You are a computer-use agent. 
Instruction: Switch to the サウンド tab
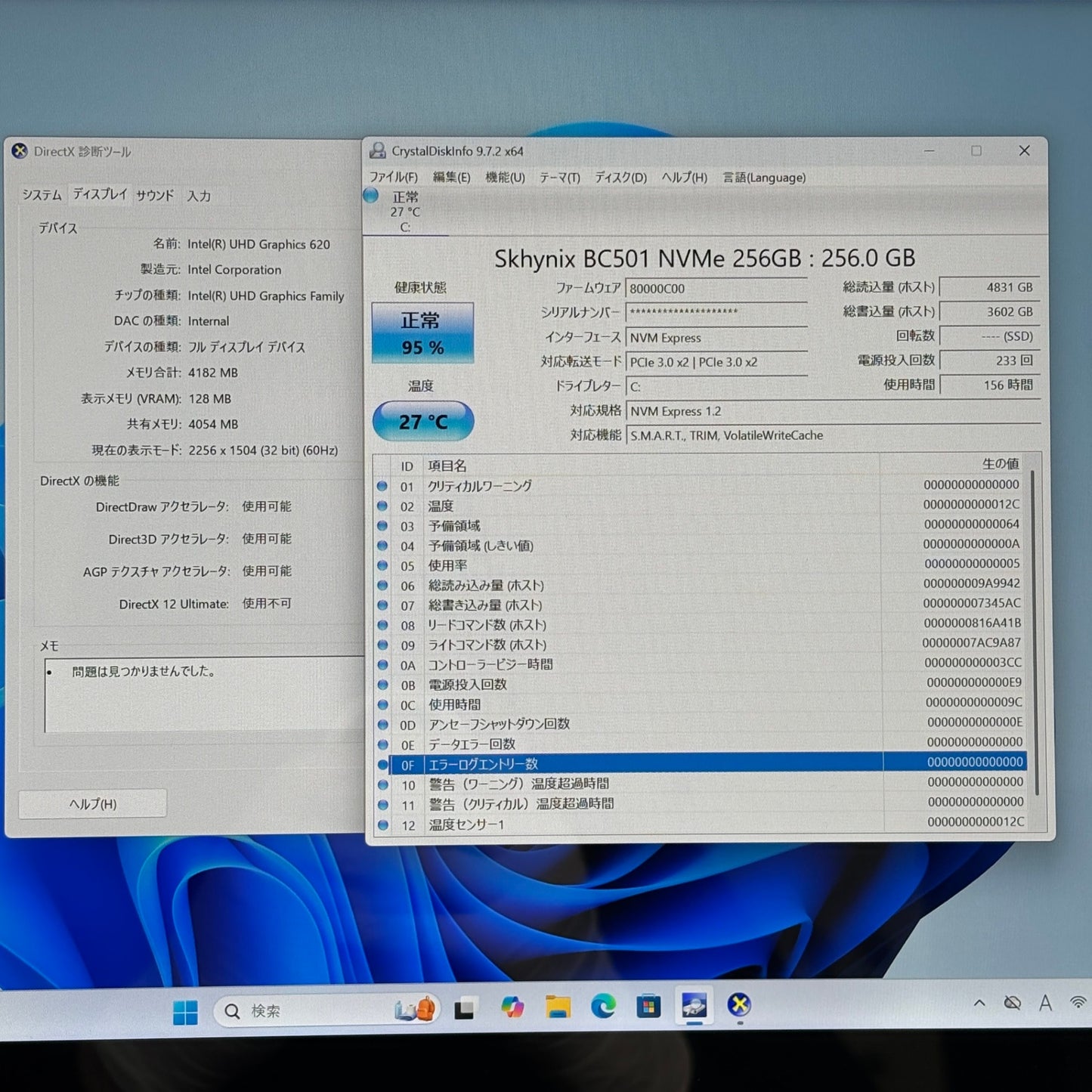[x=155, y=195]
